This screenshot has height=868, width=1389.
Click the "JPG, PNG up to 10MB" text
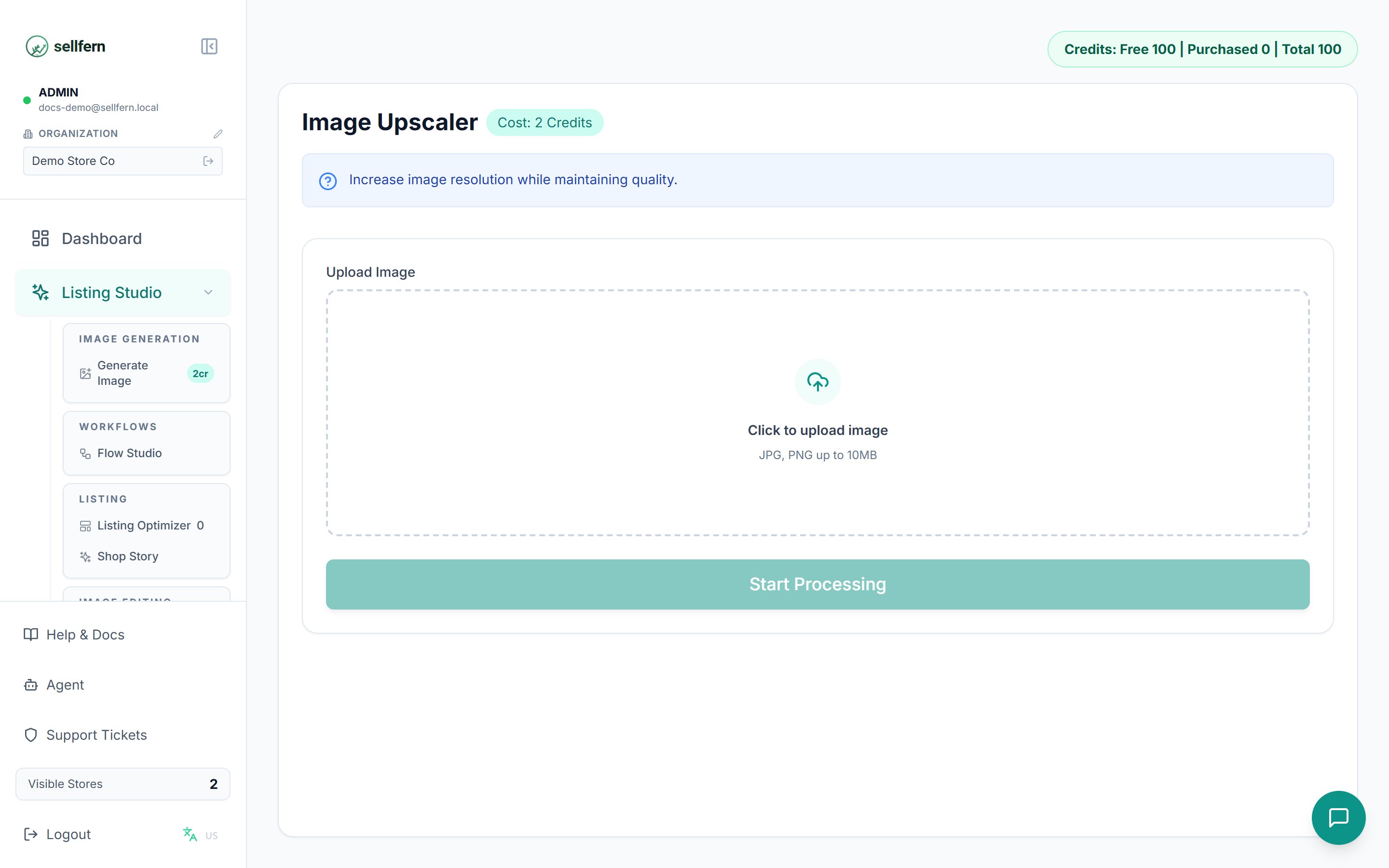click(817, 455)
